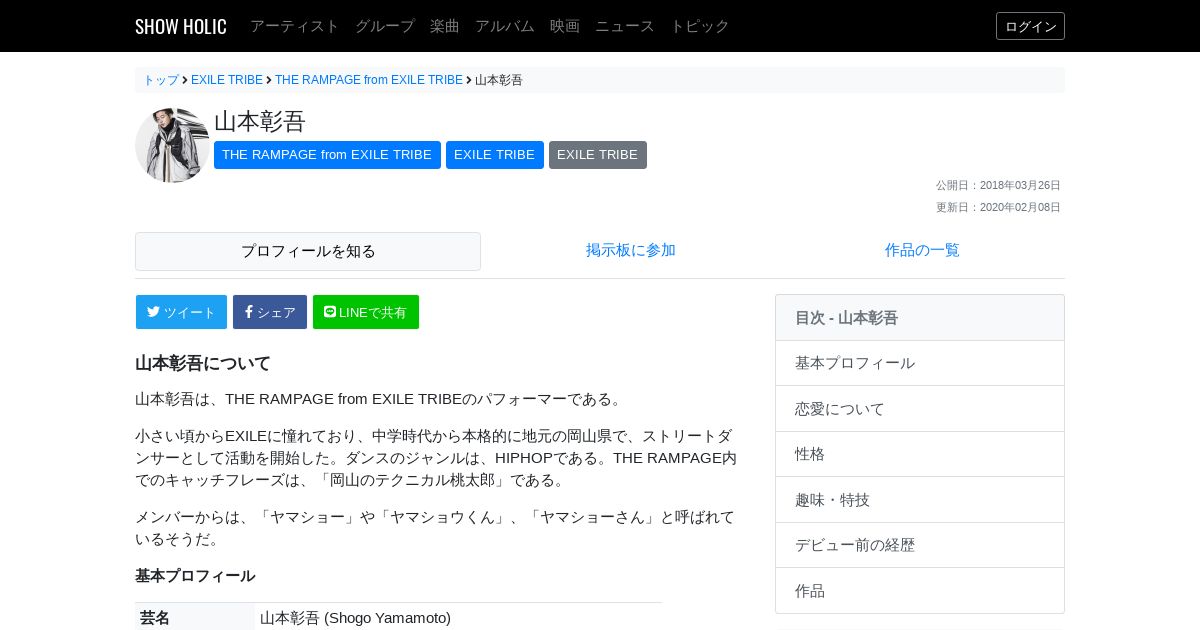Image resolution: width=1200 pixels, height=630 pixels.
Task: Share via Twitter ツイート button
Action: [x=181, y=312]
